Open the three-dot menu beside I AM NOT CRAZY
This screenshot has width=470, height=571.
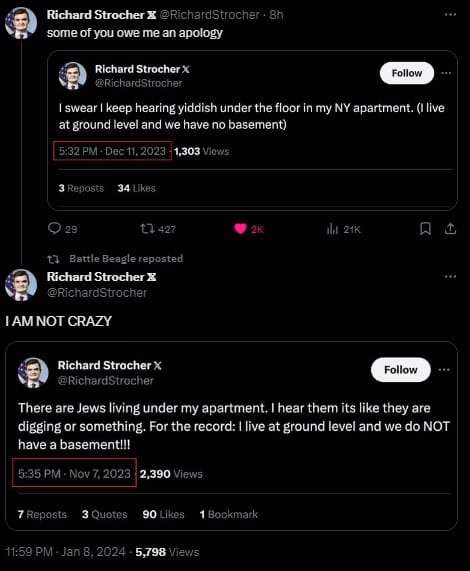pyautogui.click(x=450, y=276)
